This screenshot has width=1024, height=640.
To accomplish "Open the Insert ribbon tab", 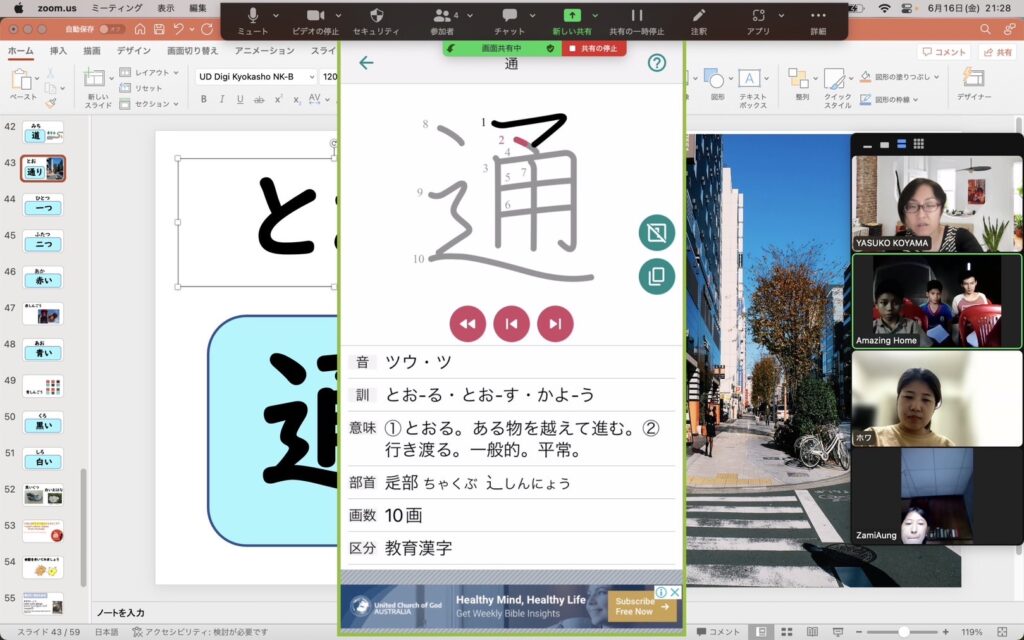I will (x=58, y=51).
